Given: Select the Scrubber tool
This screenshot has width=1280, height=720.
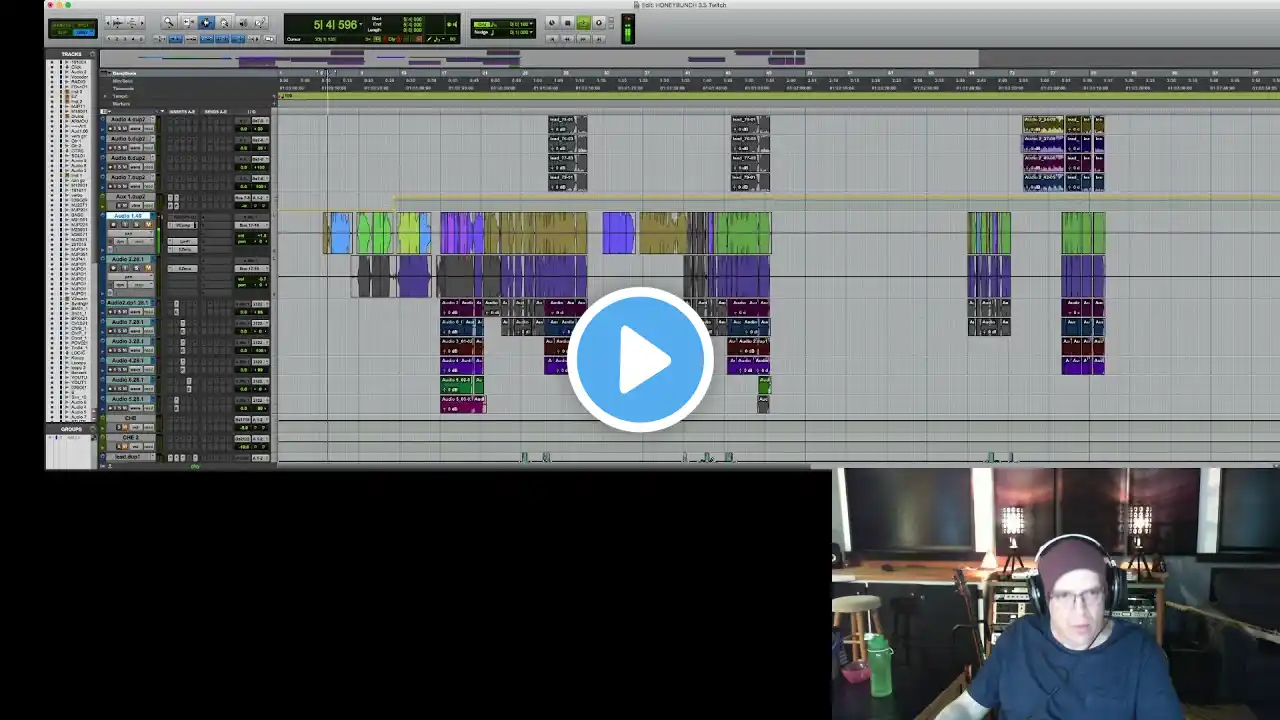Looking at the screenshot, I should click(242, 22).
